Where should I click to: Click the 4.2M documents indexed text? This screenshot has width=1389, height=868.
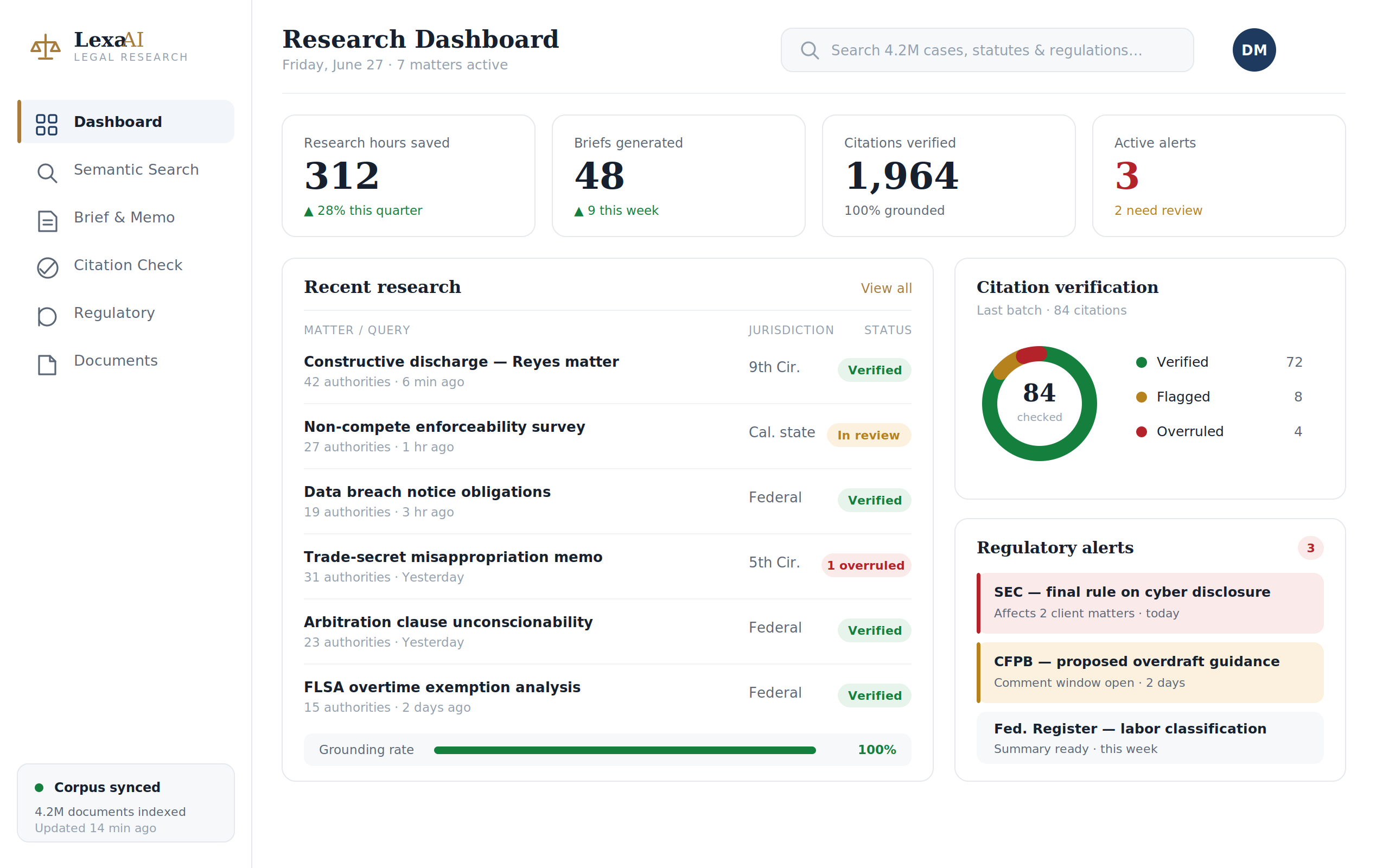(110, 812)
